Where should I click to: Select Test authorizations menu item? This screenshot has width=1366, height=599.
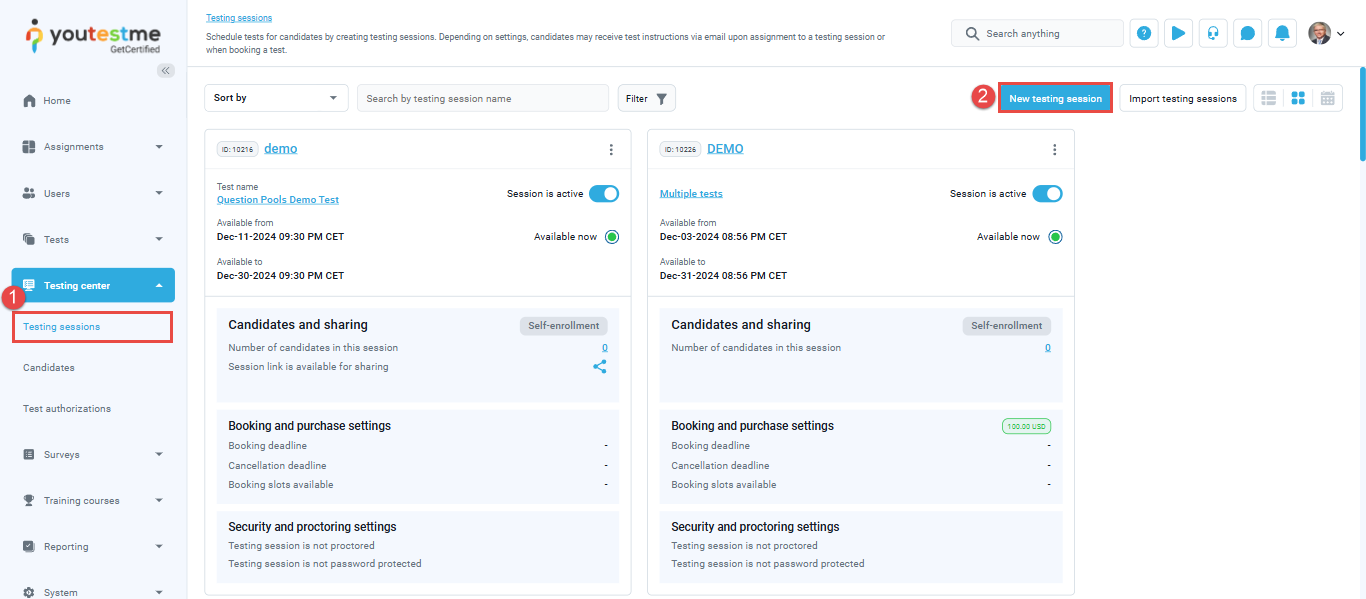[x=67, y=409]
